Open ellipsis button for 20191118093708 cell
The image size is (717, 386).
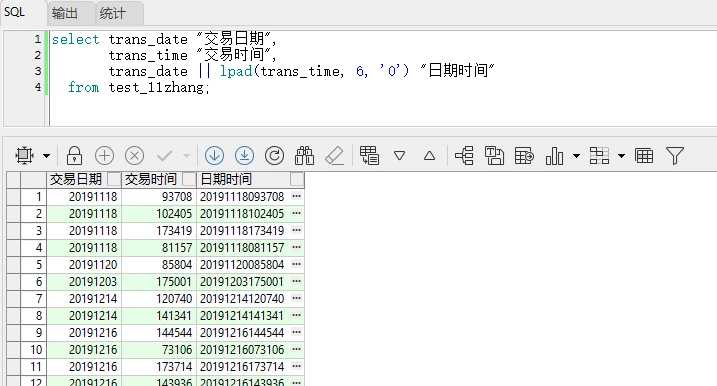pos(296,196)
